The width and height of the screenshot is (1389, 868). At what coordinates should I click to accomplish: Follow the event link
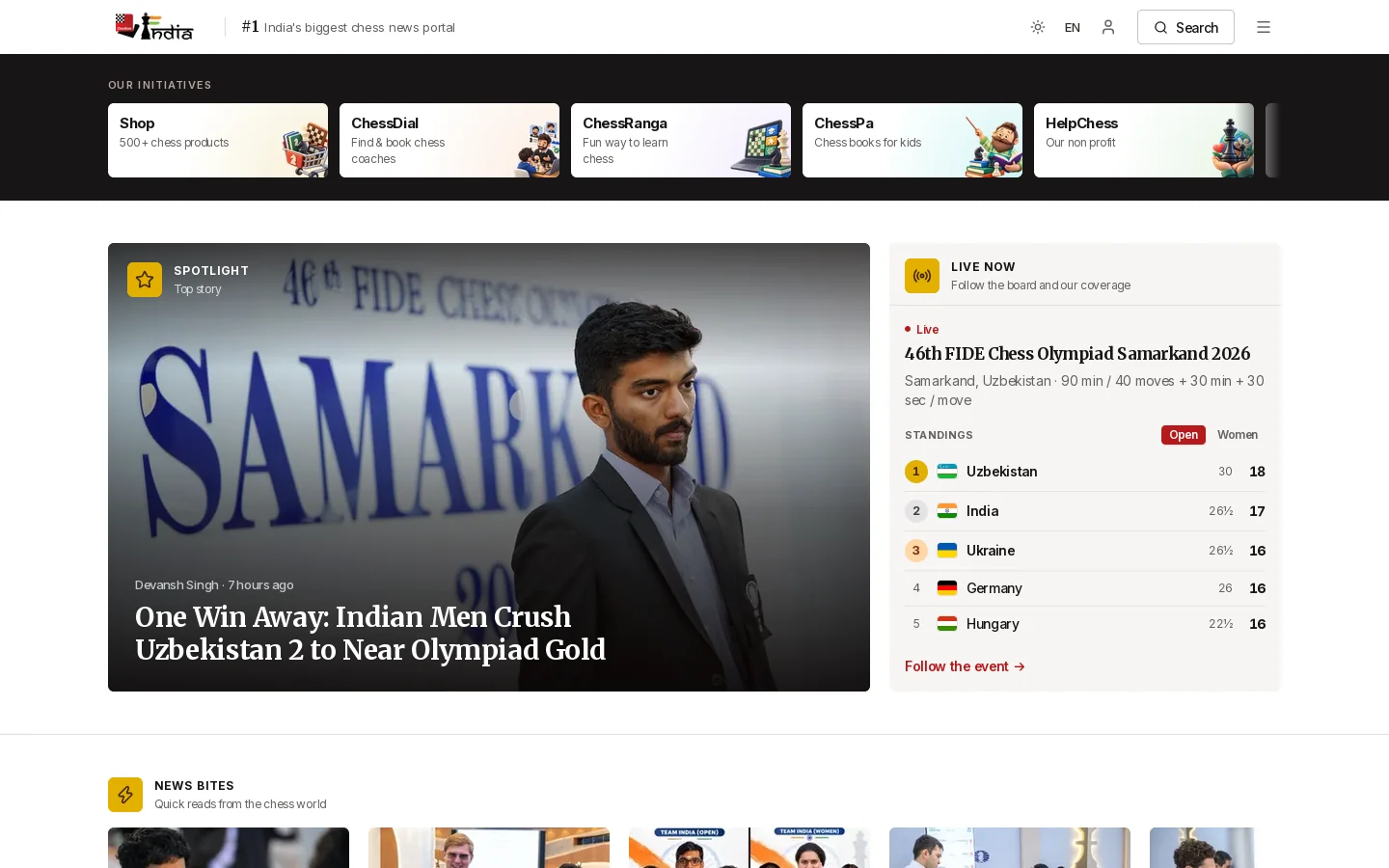point(965,666)
